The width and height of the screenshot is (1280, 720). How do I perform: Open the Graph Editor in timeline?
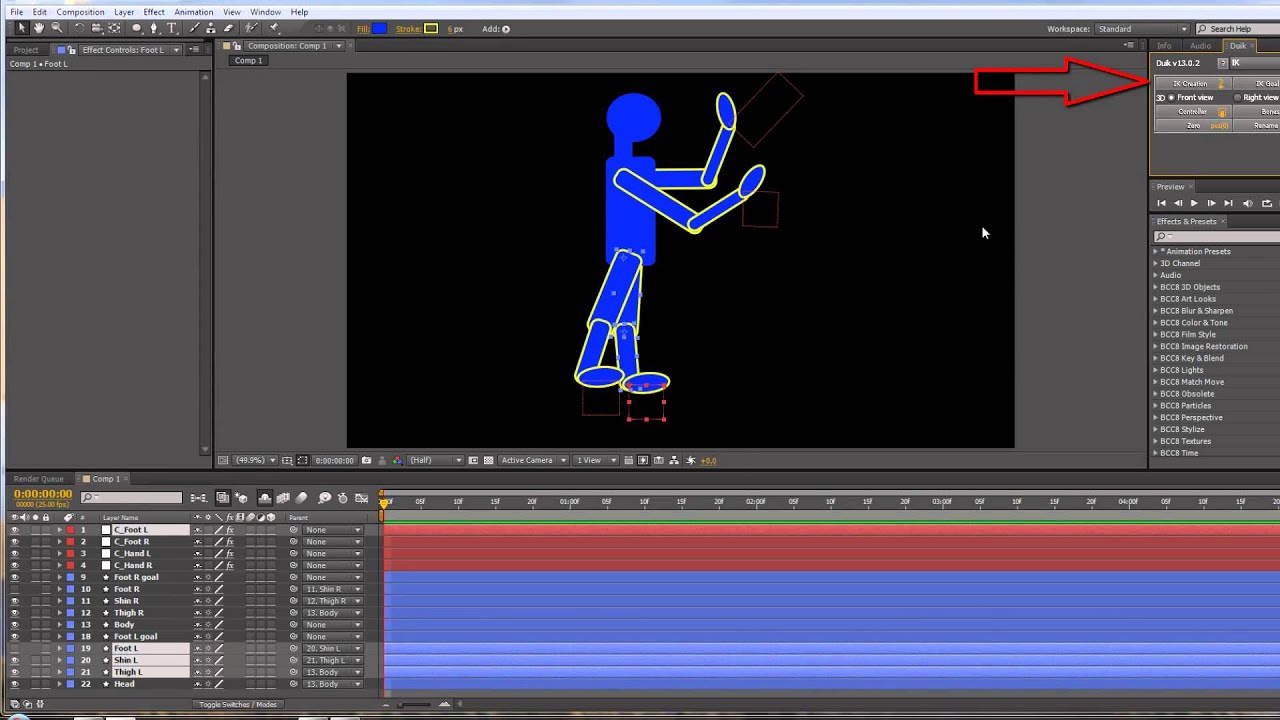pyautogui.click(x=361, y=498)
